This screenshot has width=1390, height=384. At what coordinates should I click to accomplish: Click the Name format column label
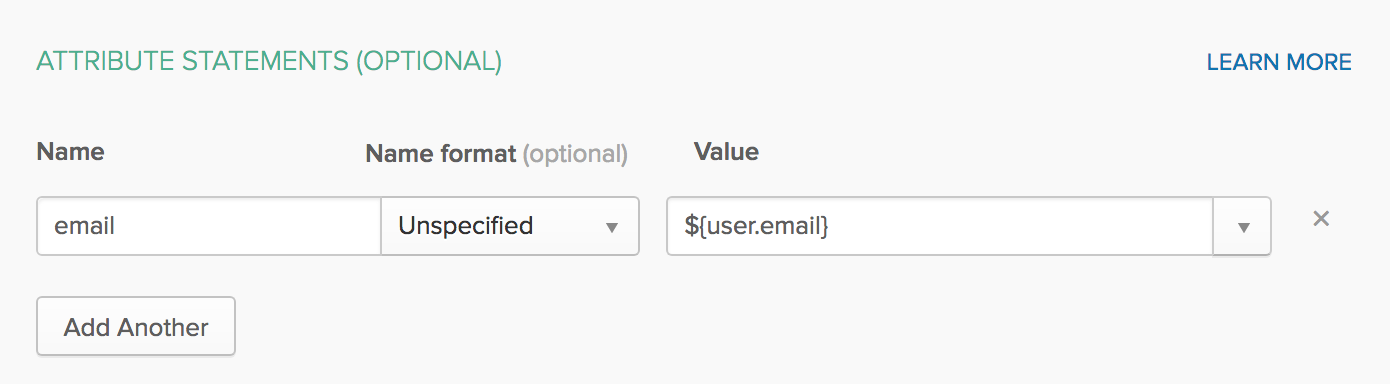pyautogui.click(x=441, y=154)
